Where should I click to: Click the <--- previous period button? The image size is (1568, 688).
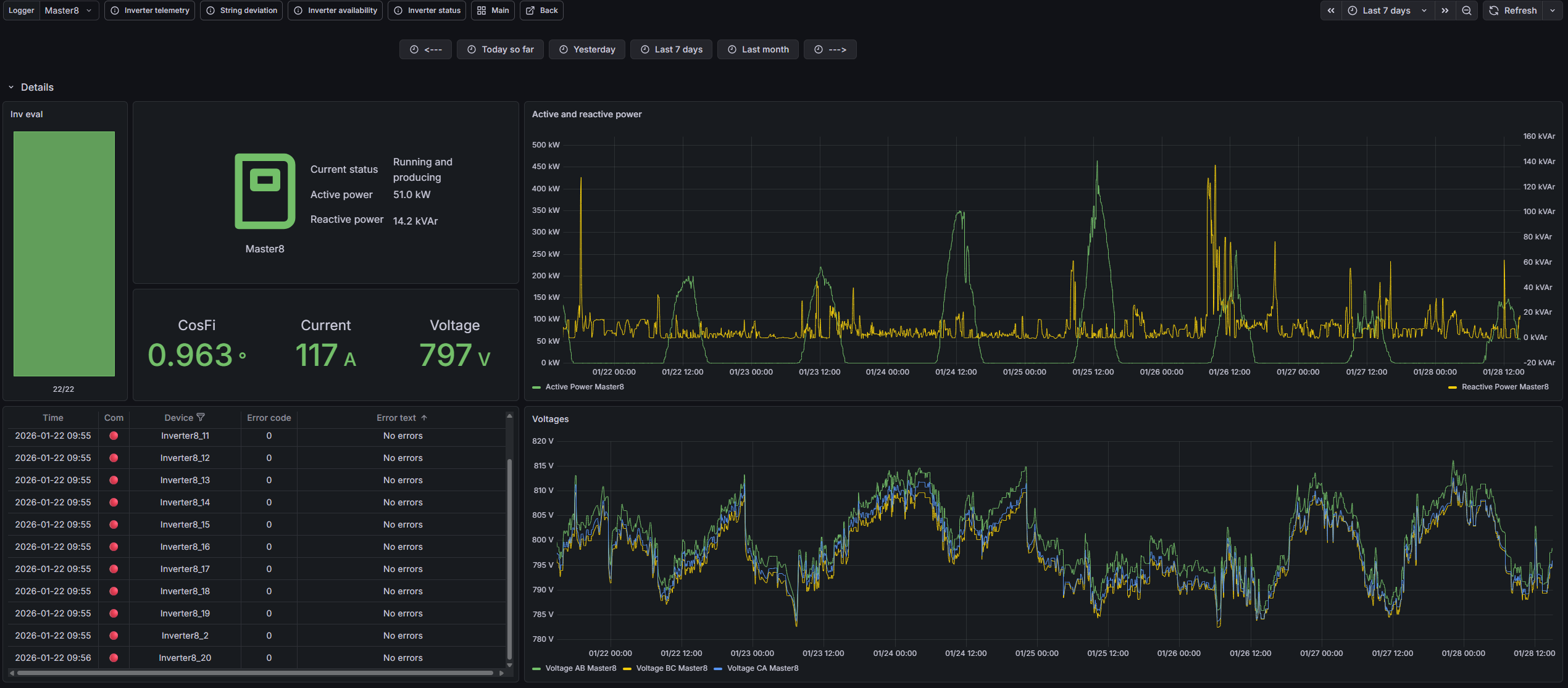click(425, 49)
